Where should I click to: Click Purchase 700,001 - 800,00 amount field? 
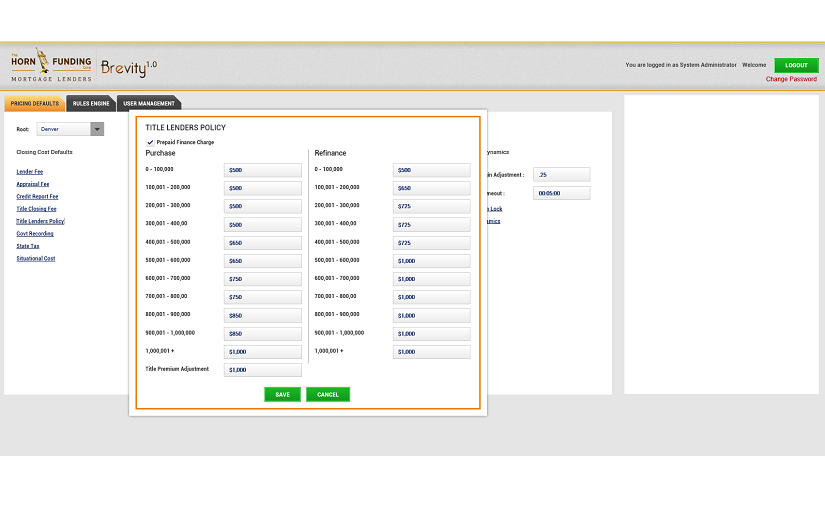click(263, 297)
